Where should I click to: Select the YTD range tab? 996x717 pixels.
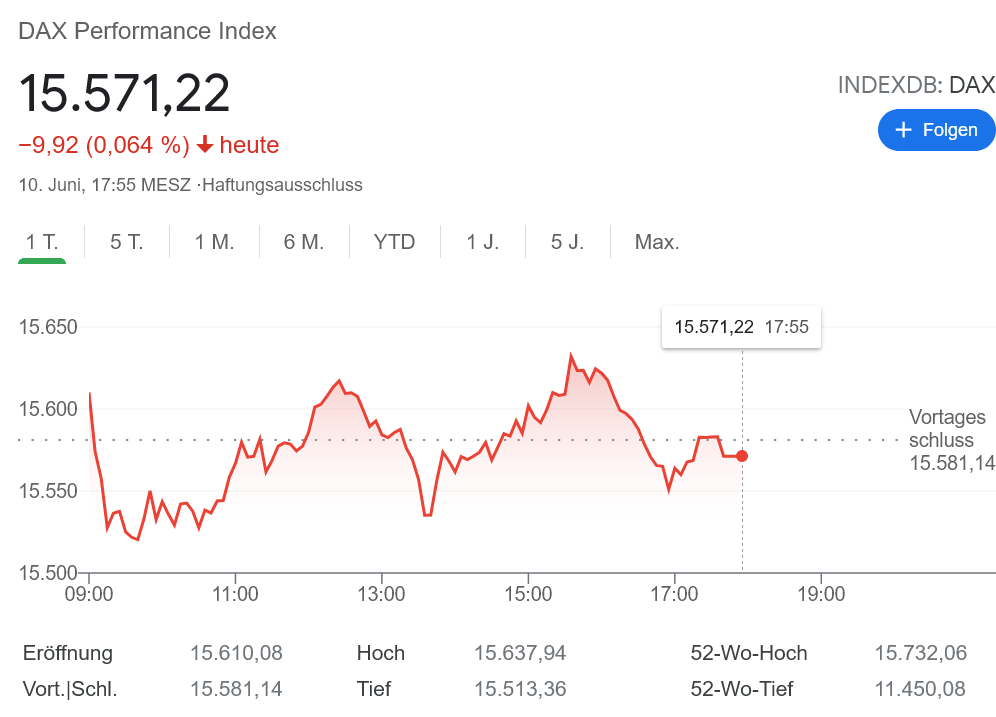(394, 242)
